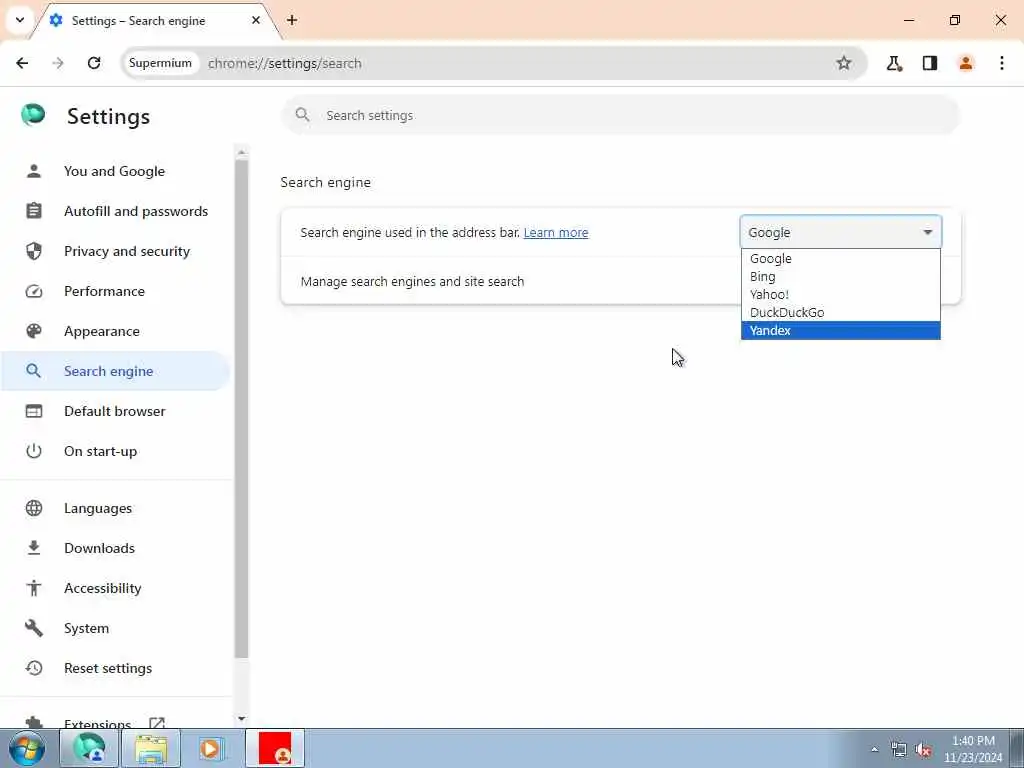Open Default browser settings
The height and width of the screenshot is (768, 1024).
pyautogui.click(x=115, y=411)
